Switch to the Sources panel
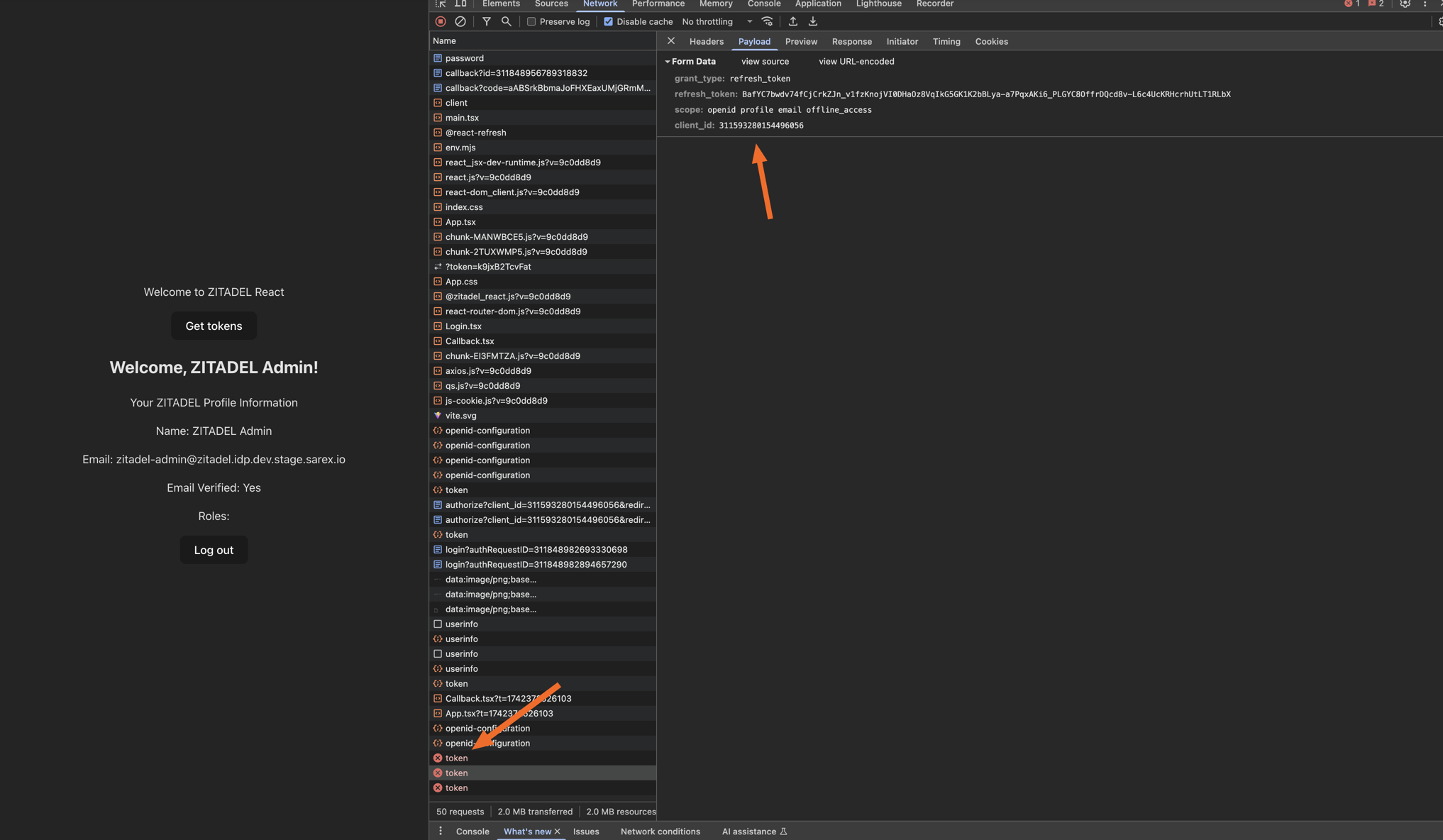Viewport: 1443px width, 840px height. click(551, 4)
